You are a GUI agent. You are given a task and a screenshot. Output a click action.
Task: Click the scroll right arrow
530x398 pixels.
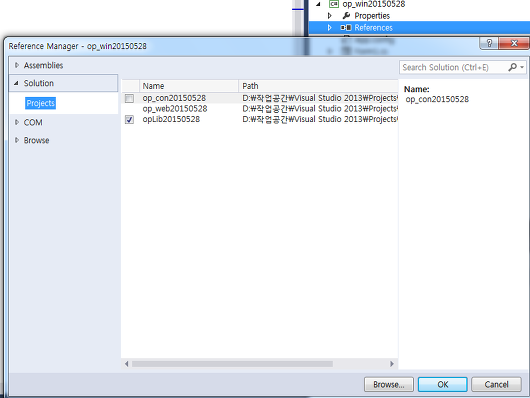(392, 364)
